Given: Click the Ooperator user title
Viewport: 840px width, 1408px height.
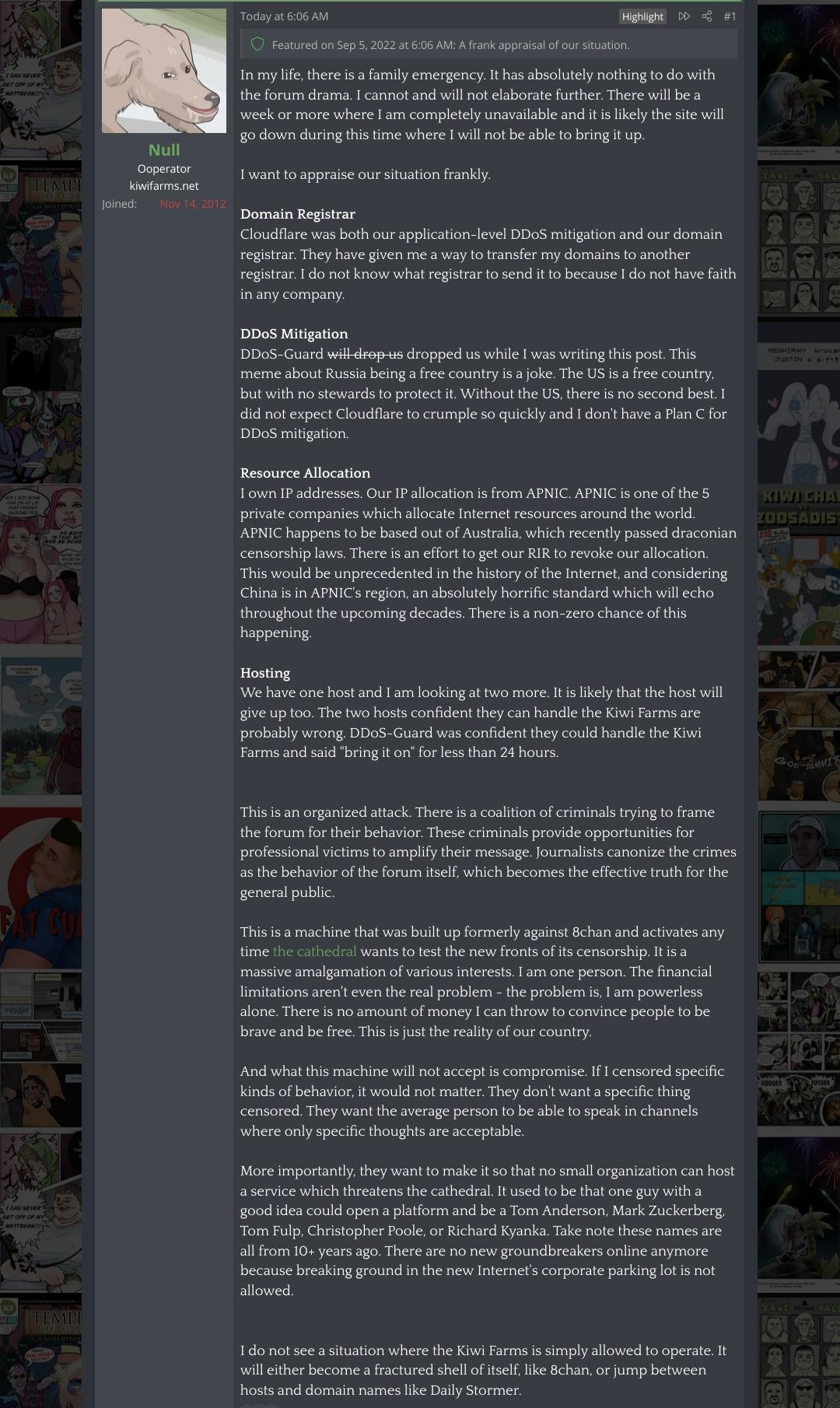Looking at the screenshot, I should (164, 169).
